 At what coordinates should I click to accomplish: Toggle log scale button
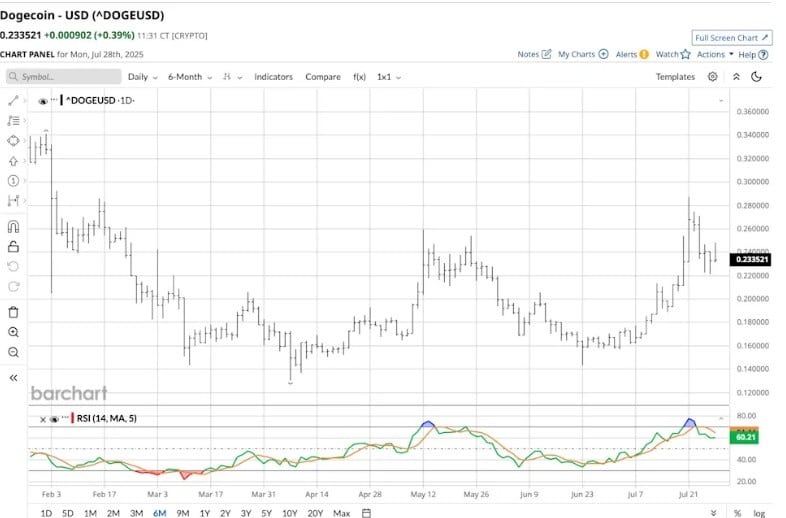759,513
